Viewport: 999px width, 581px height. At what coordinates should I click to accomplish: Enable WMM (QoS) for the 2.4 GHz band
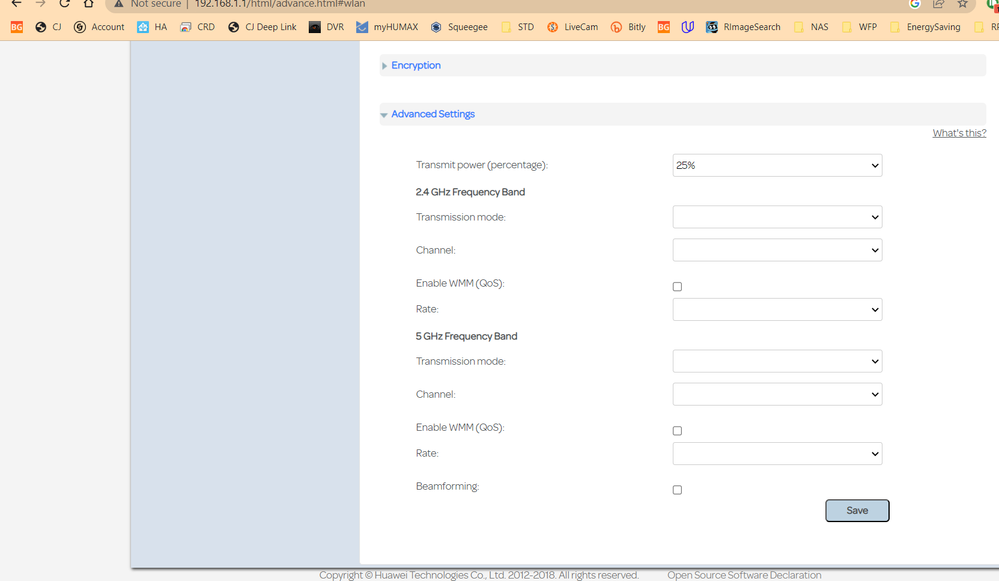click(x=677, y=286)
